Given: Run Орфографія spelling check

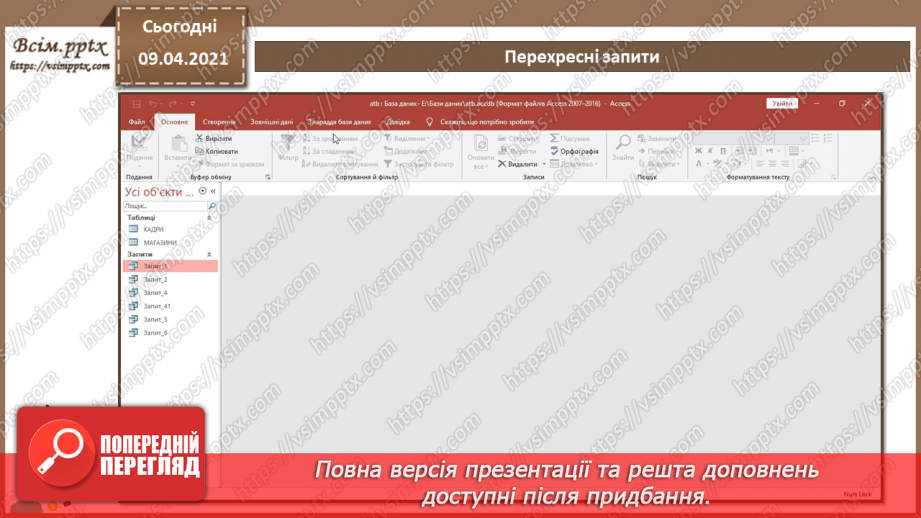Looking at the screenshot, I should pos(574,152).
